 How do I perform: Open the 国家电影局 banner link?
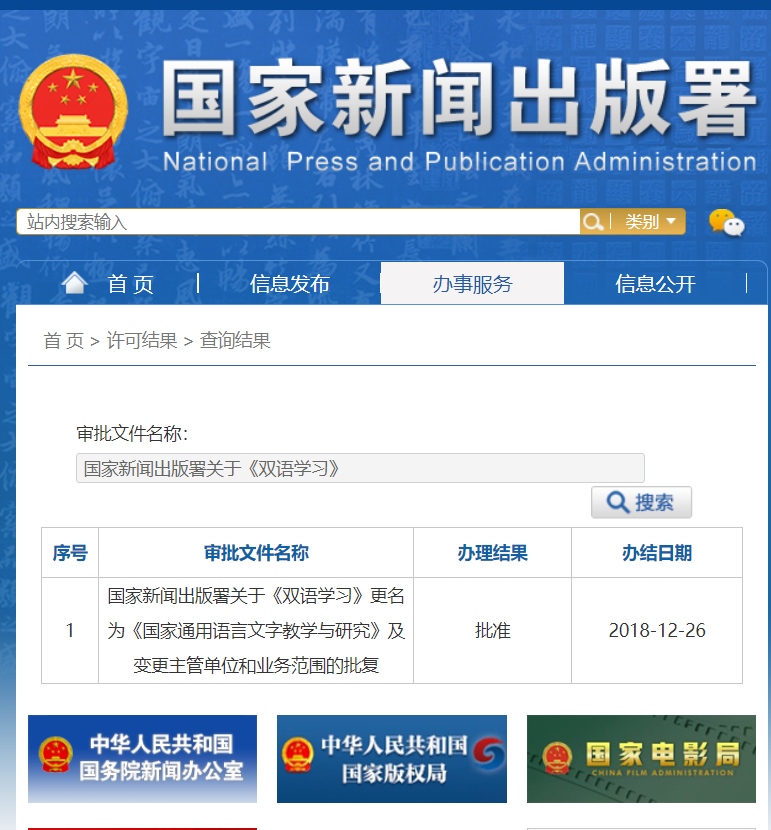click(x=641, y=759)
